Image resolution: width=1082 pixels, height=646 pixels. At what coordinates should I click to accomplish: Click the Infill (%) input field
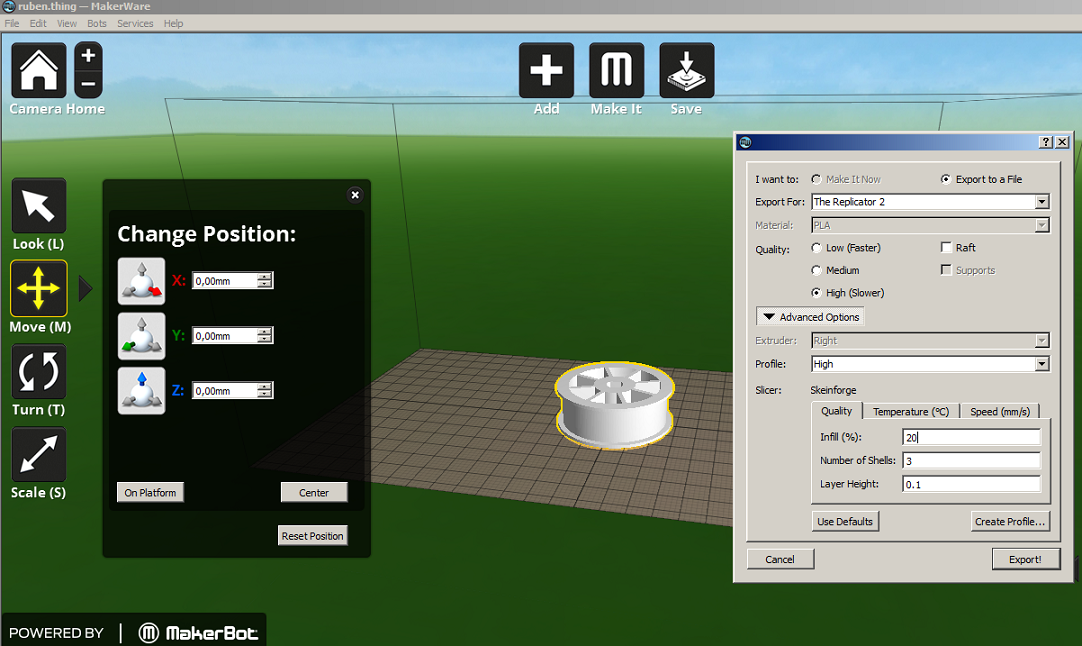971,437
